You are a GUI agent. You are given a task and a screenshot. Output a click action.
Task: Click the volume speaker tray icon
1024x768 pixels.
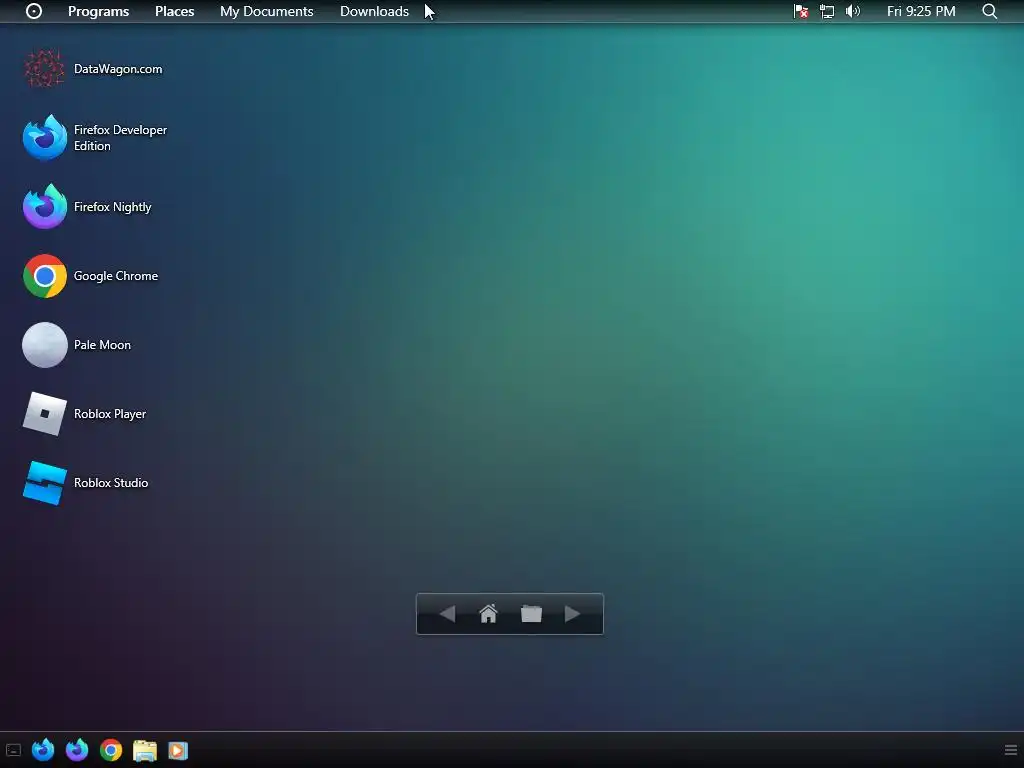tap(853, 11)
